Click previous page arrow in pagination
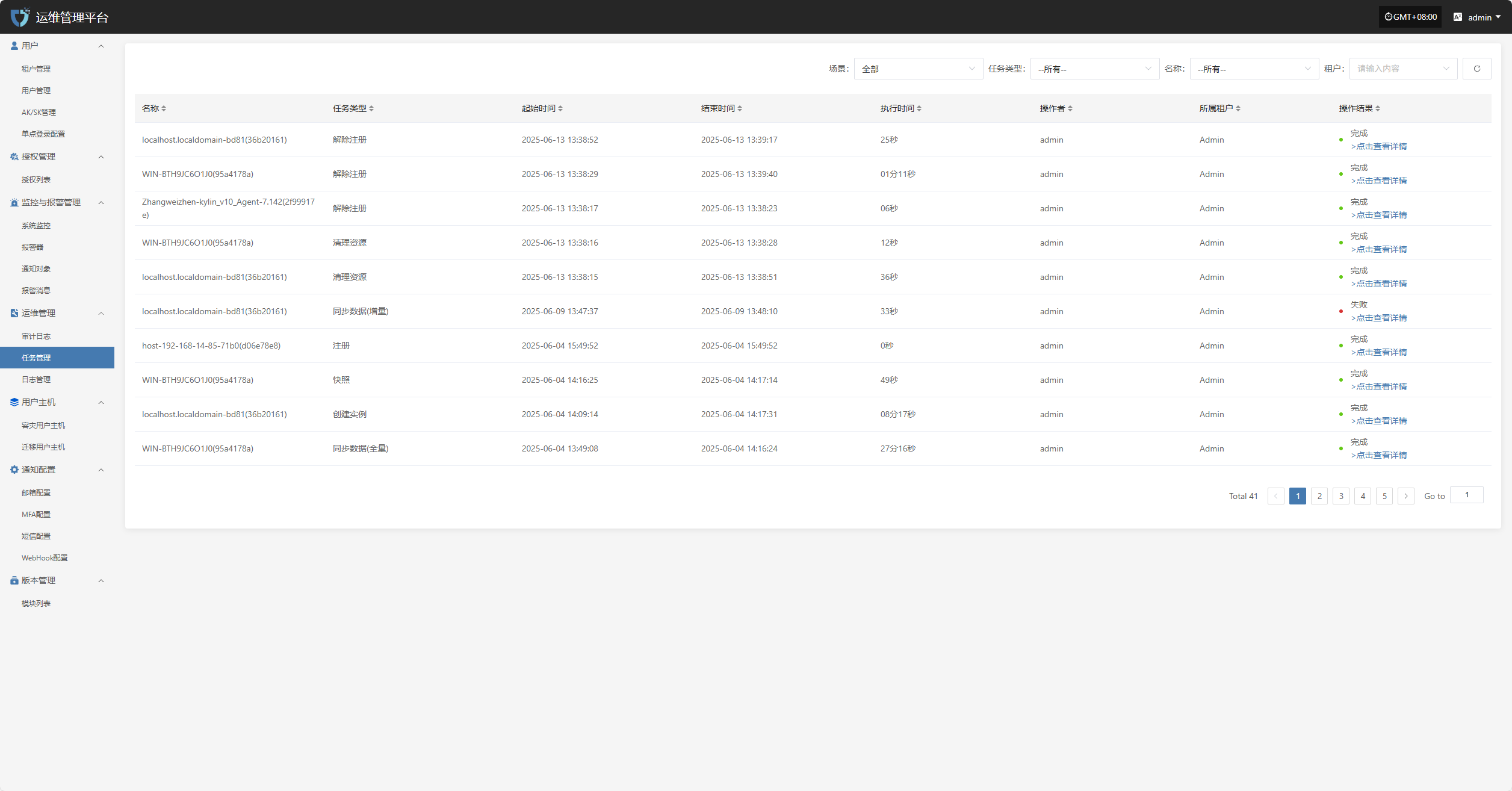 point(1276,496)
